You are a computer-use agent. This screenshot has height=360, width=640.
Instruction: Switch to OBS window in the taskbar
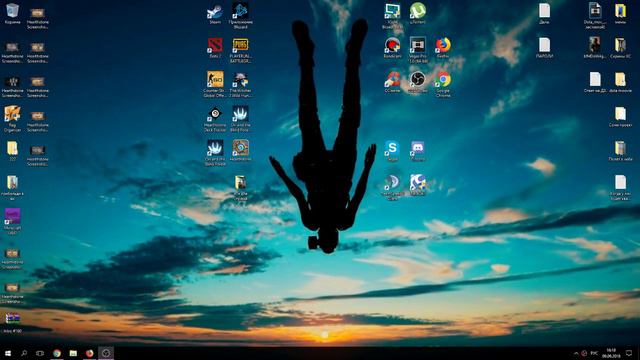tap(106, 353)
